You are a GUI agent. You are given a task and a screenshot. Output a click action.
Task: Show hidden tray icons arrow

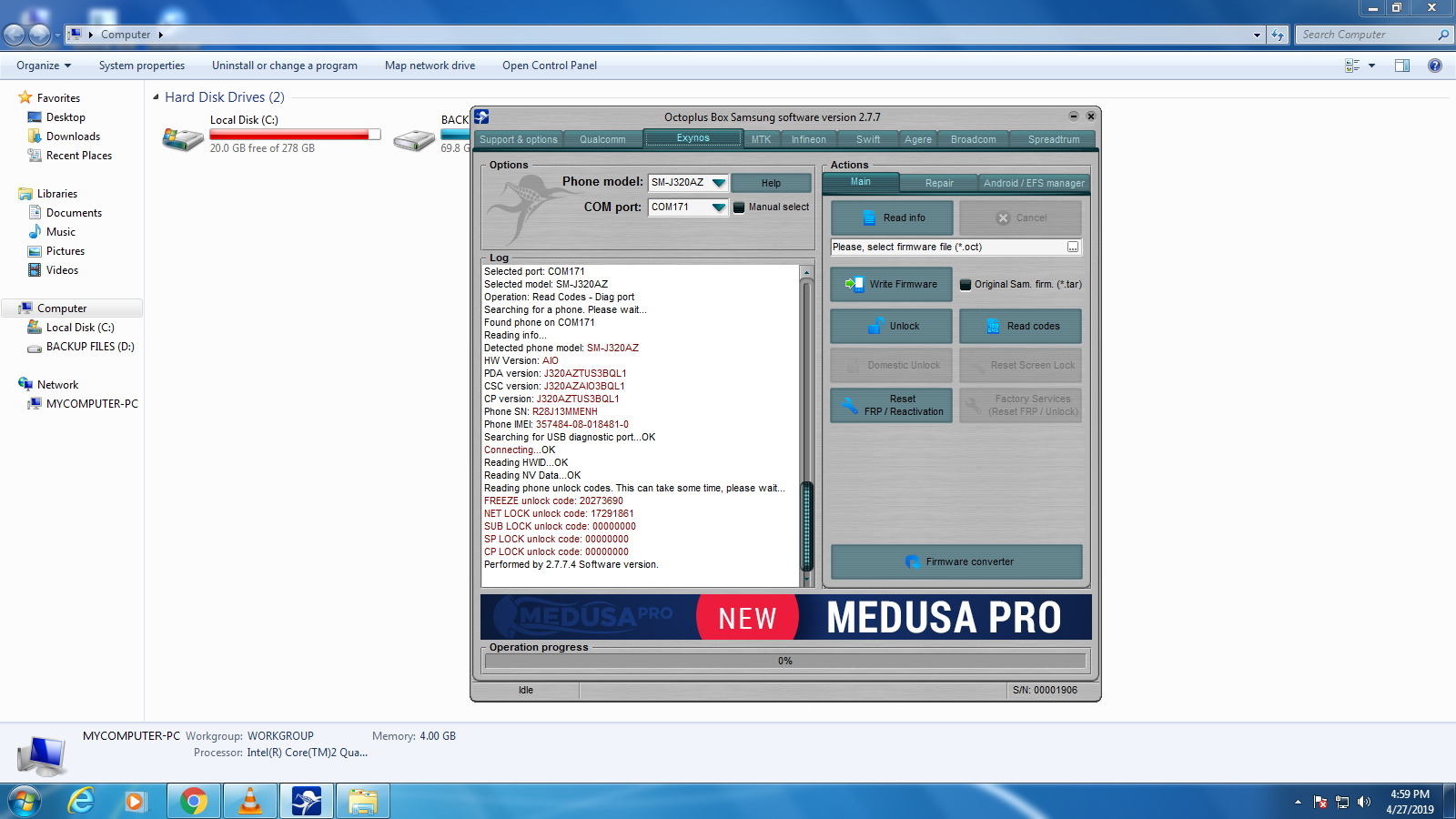point(1298,802)
